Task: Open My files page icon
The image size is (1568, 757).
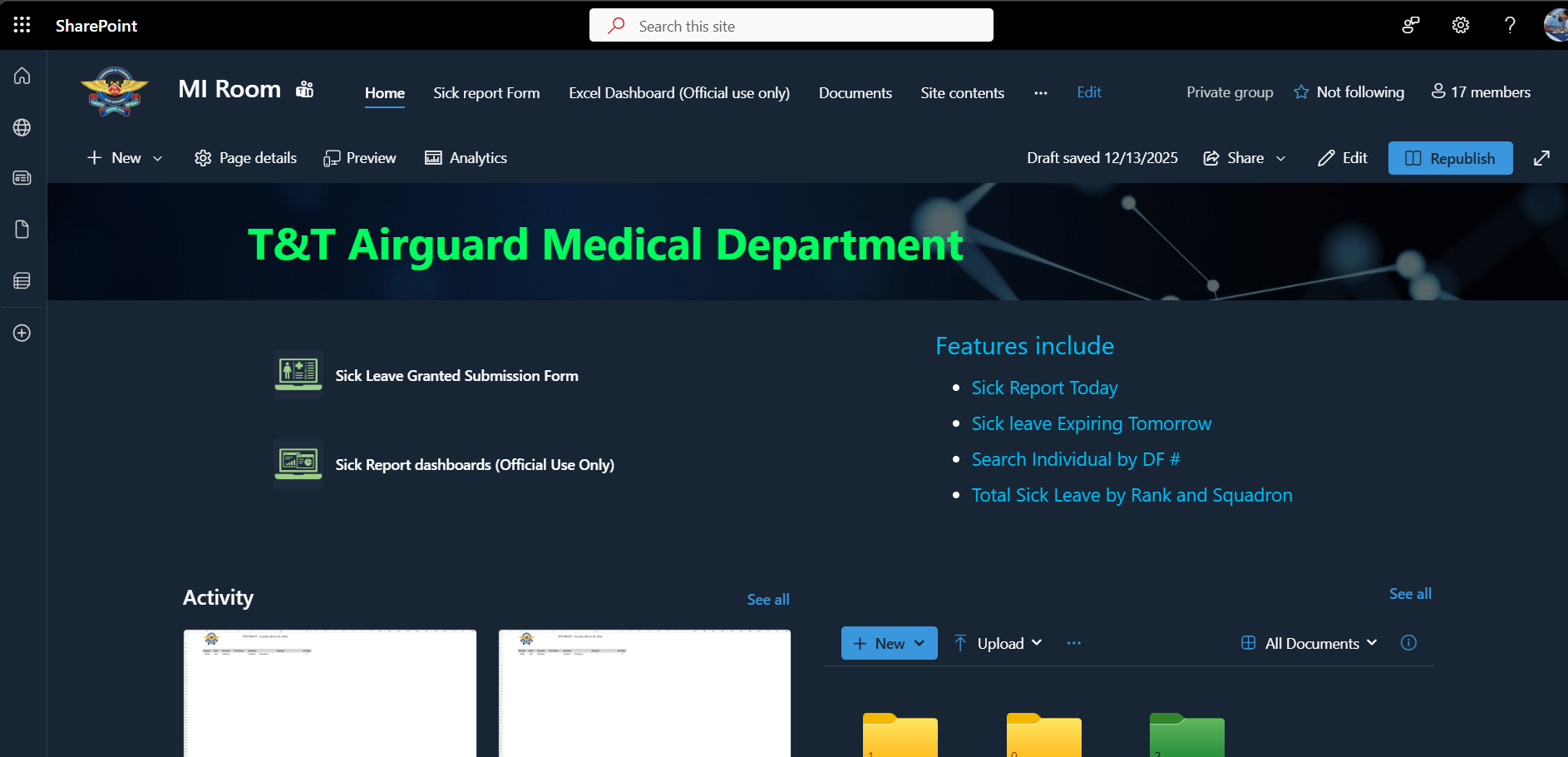Action: [22, 230]
